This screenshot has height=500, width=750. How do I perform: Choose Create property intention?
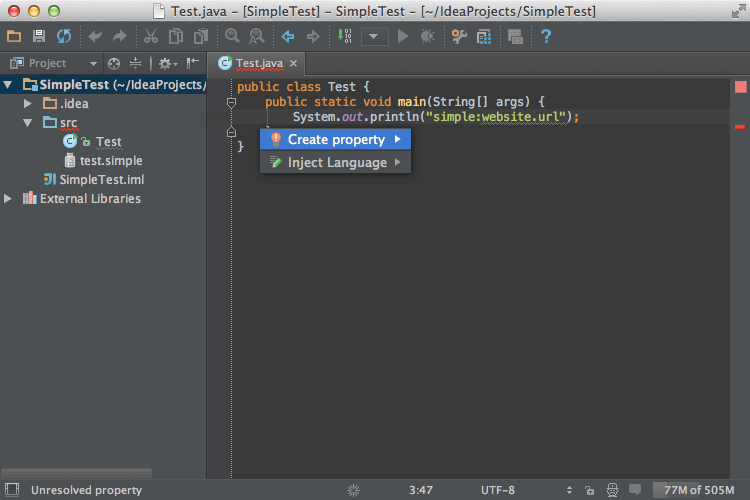pyautogui.click(x=335, y=139)
